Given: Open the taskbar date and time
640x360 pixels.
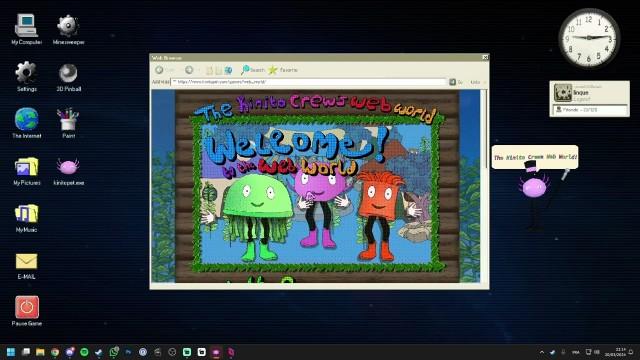Looking at the screenshot, I should (615, 352).
